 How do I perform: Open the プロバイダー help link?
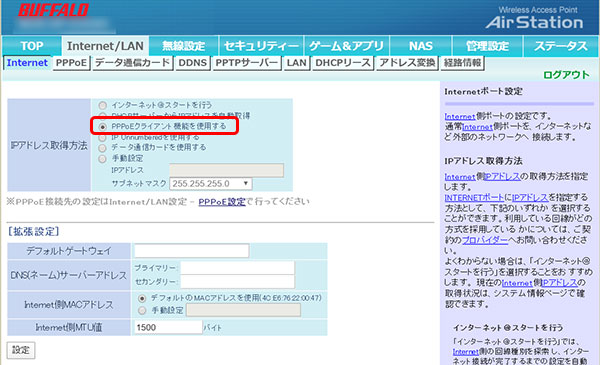pos(485,240)
